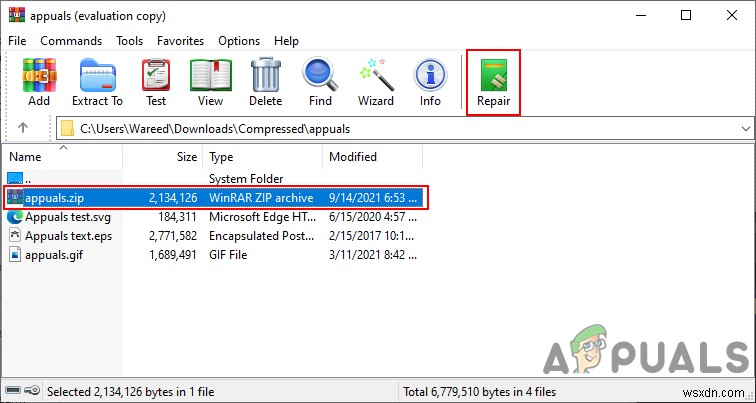
Task: Open the Find magnifier tool
Action: [x=320, y=75]
